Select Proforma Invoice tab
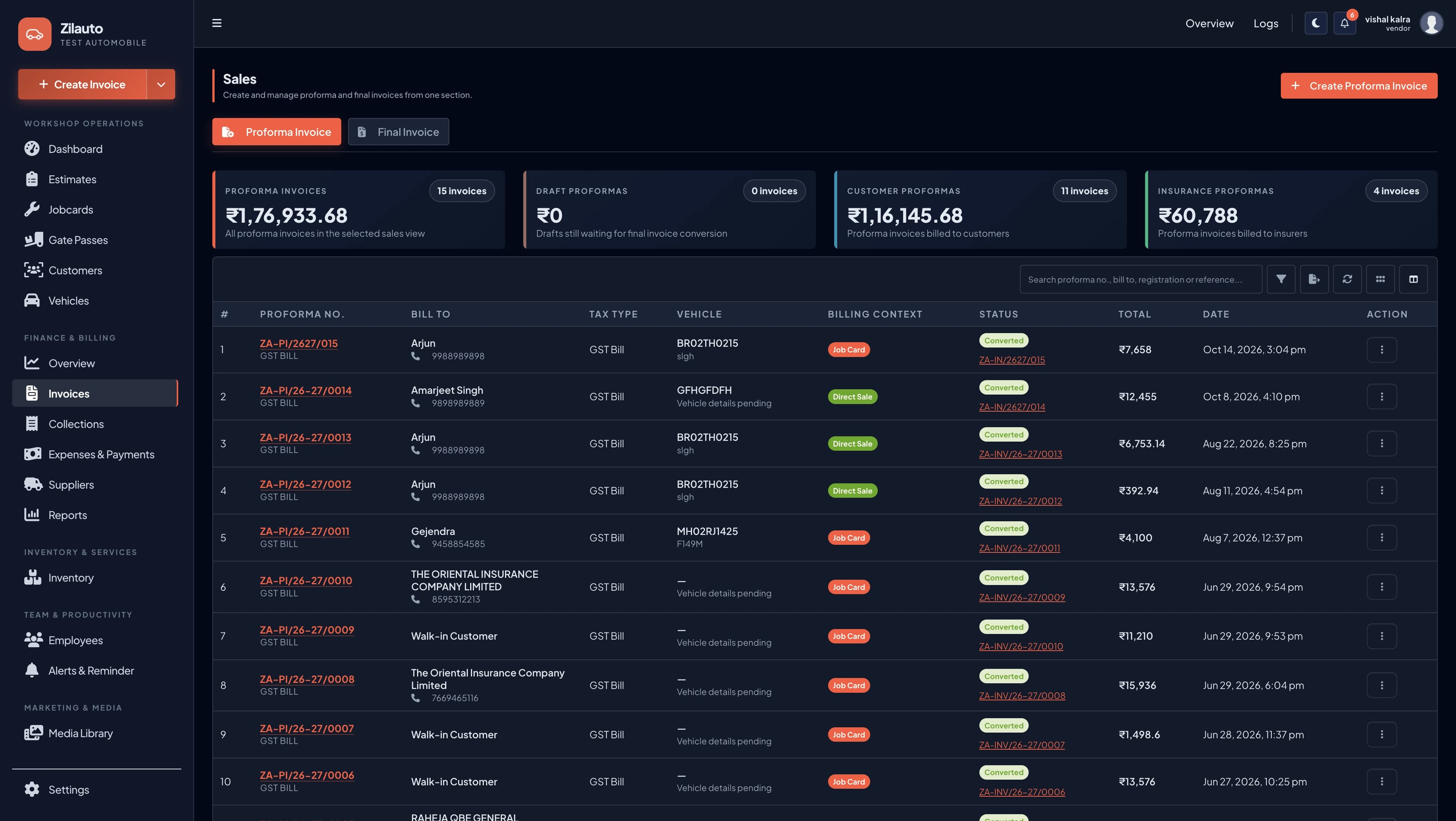1456x821 pixels. (276, 132)
